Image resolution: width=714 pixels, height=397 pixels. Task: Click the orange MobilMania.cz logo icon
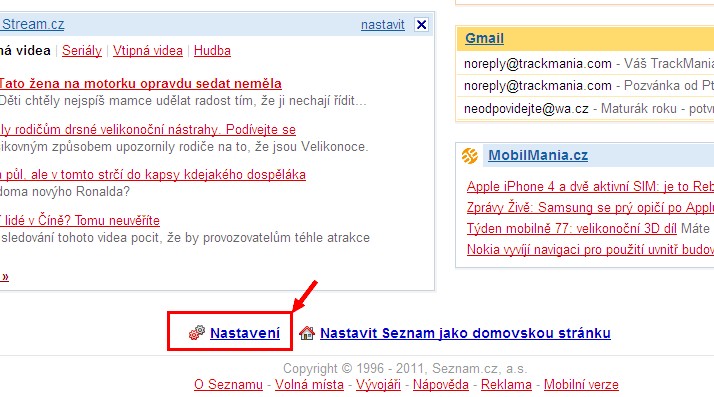point(469,156)
